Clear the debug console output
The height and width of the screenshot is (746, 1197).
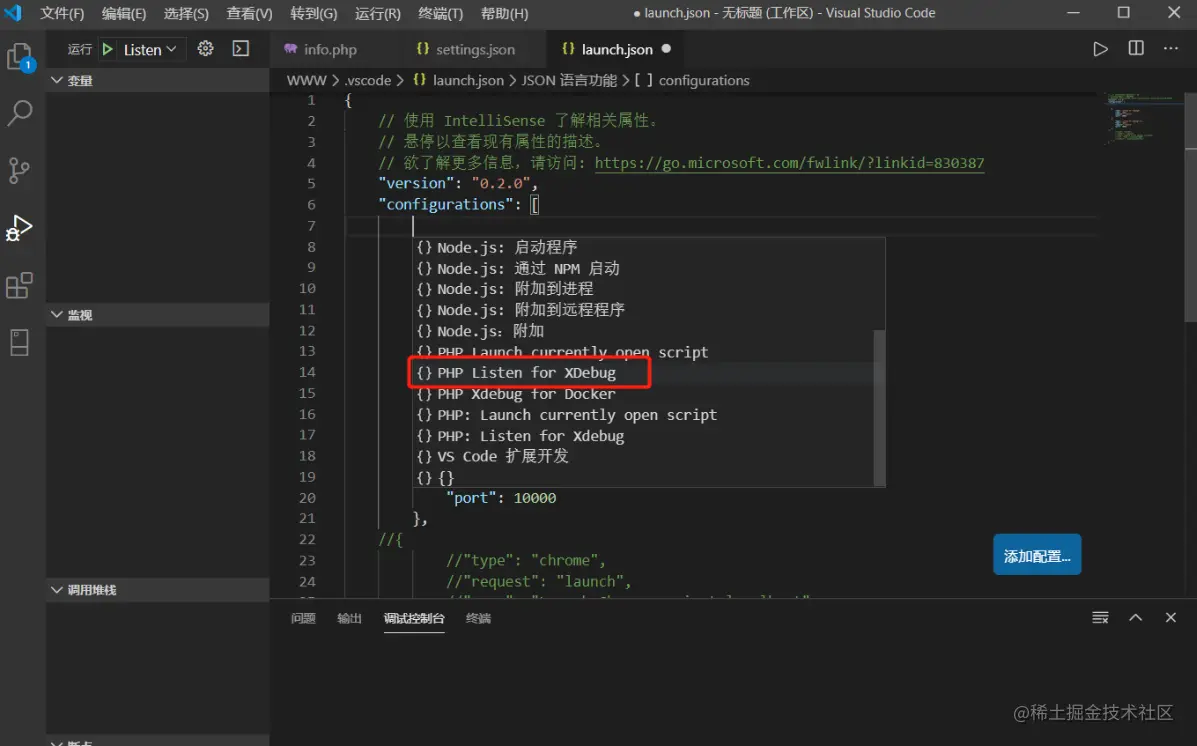(1100, 617)
